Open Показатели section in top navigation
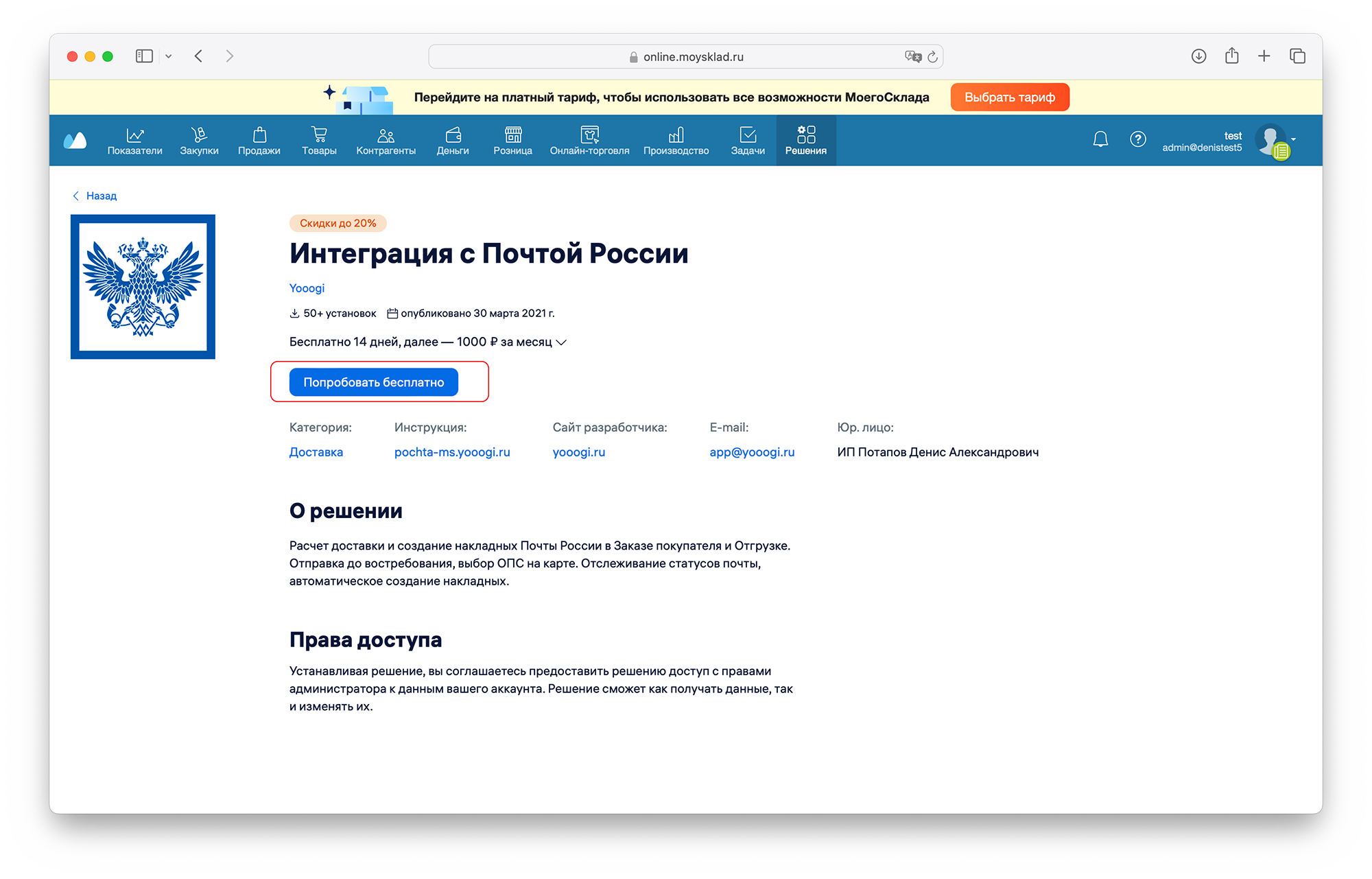 pyautogui.click(x=134, y=141)
